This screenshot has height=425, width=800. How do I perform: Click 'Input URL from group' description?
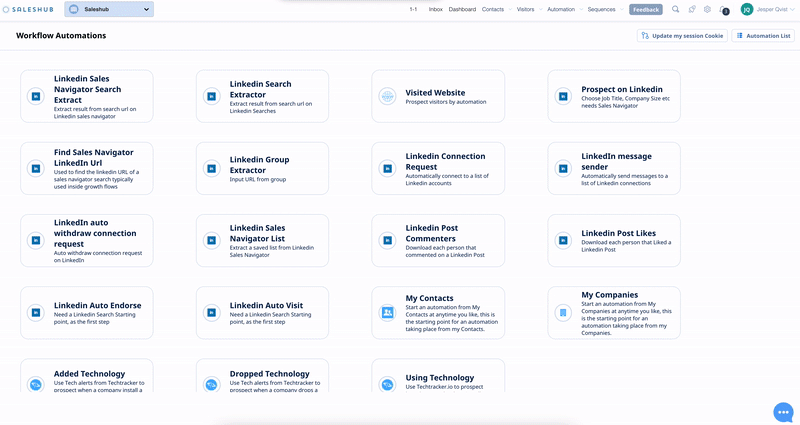pyautogui.click(x=258, y=180)
